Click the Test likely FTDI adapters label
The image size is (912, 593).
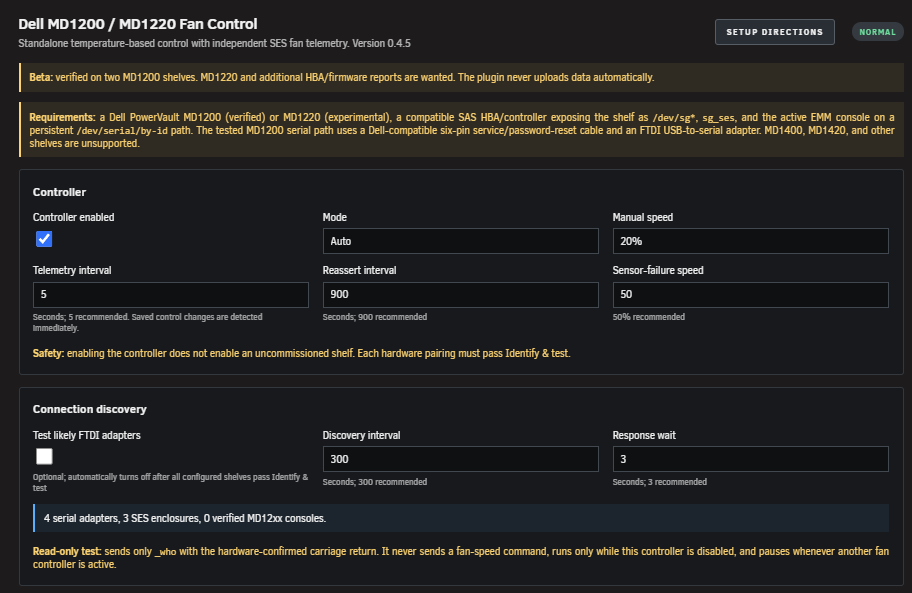pos(87,435)
